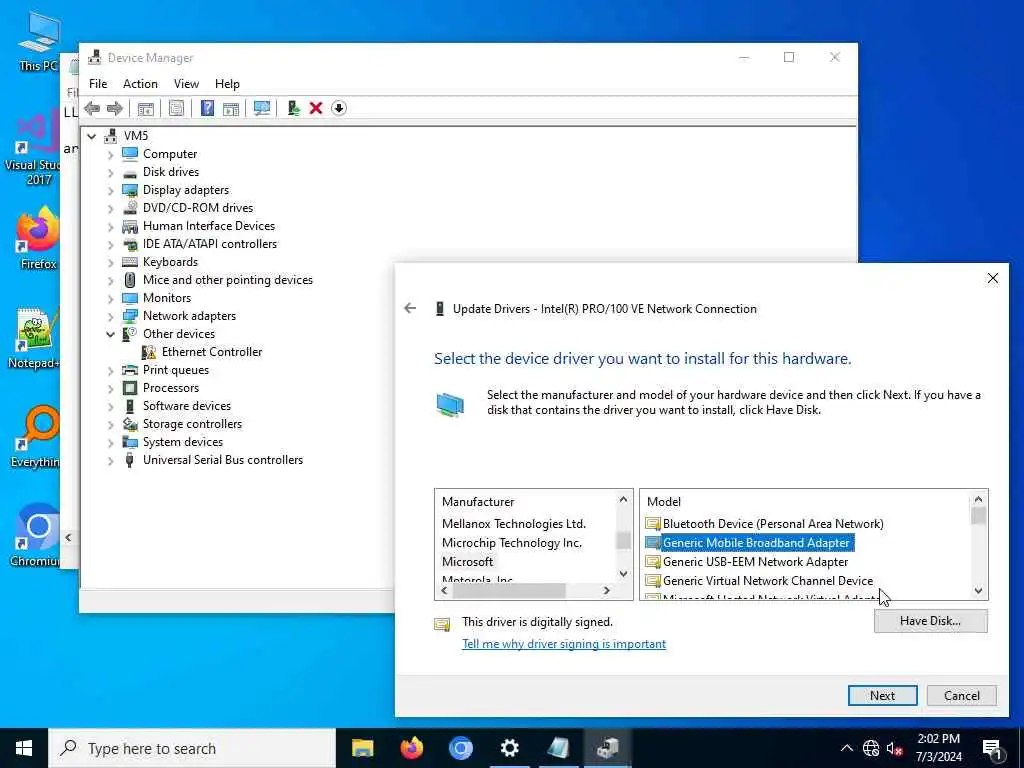Expand the Computer category
The width and height of the screenshot is (1024, 768).
pyautogui.click(x=110, y=155)
